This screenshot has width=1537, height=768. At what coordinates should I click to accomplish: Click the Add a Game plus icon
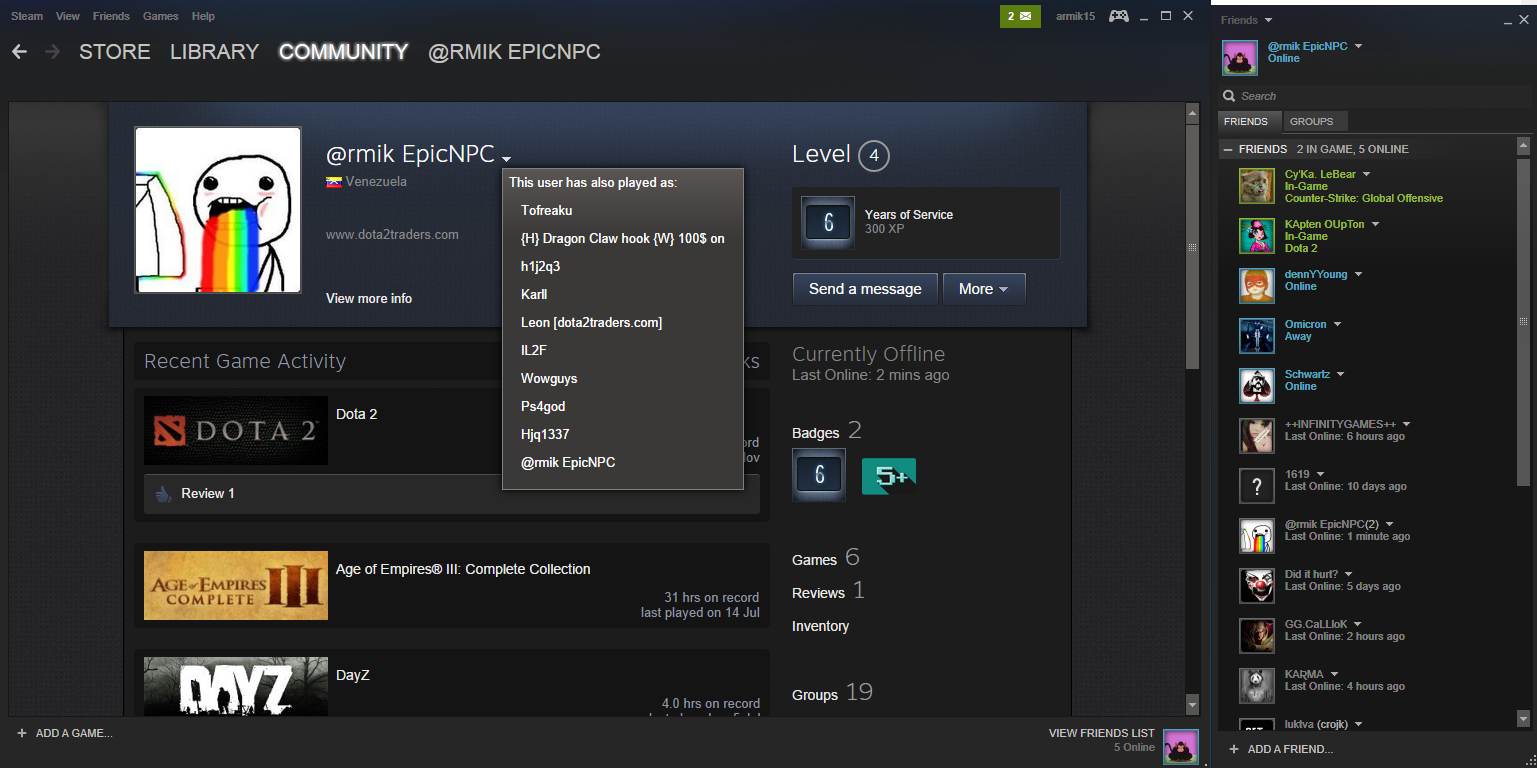point(21,733)
